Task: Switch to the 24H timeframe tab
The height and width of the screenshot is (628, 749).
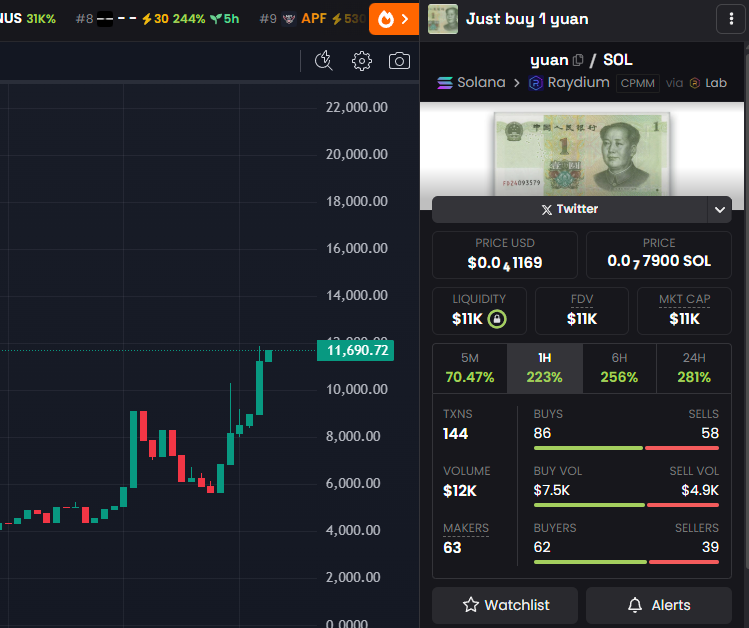Action: coord(693,368)
